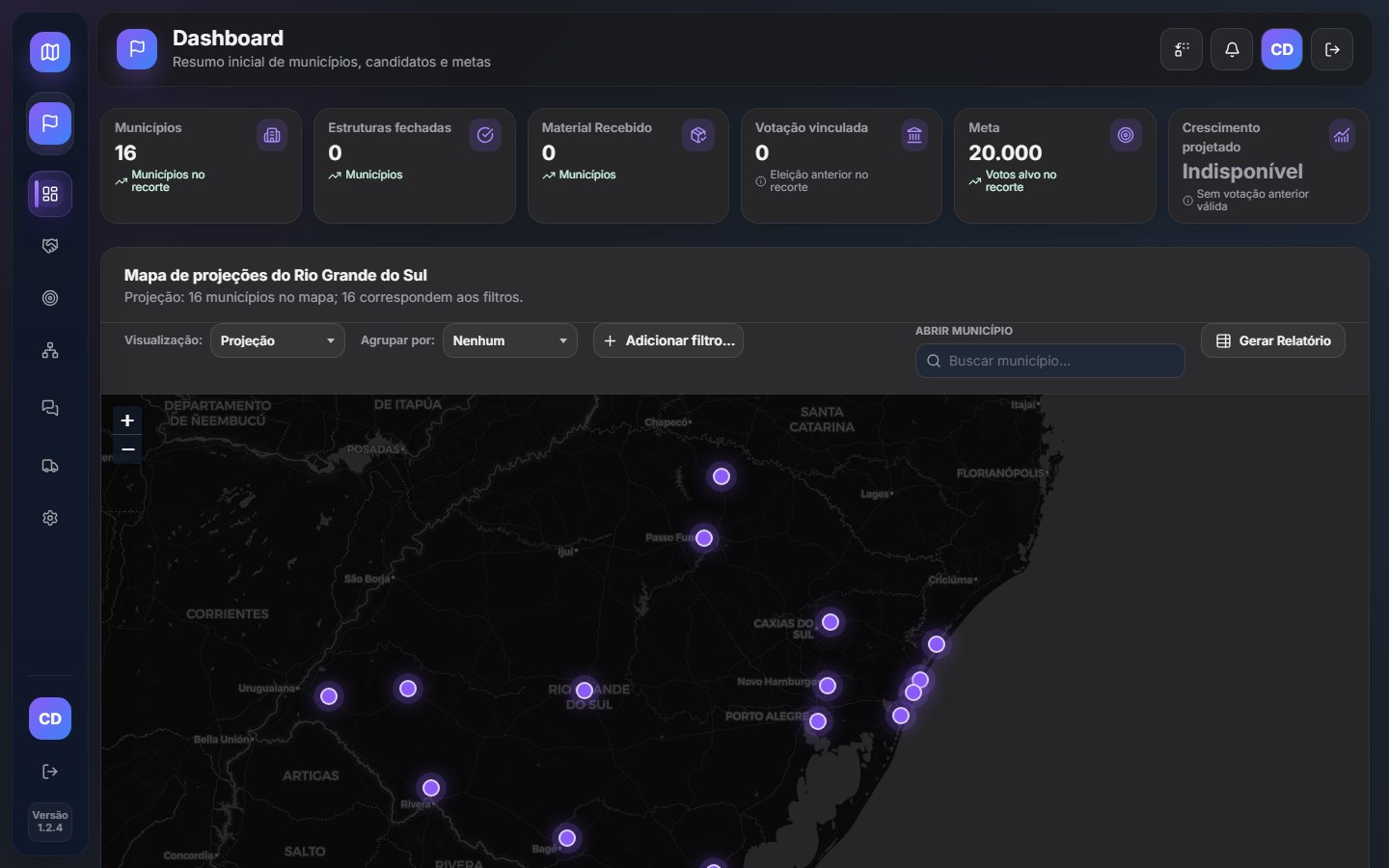The height and width of the screenshot is (868, 1389).
Task: Click map marker near Uruguaiana
Action: (329, 696)
